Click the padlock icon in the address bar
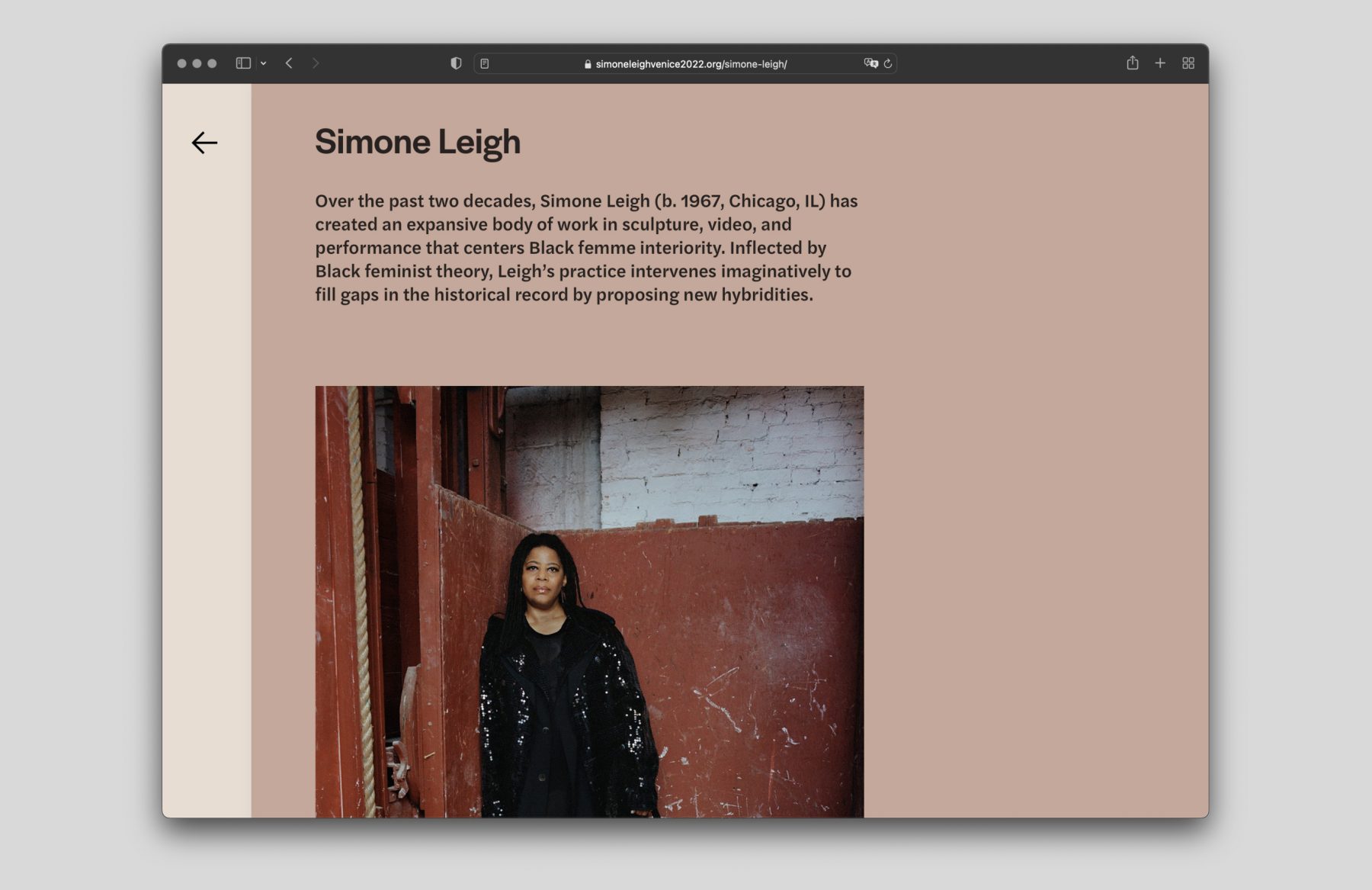This screenshot has height=890, width=1372. (588, 64)
